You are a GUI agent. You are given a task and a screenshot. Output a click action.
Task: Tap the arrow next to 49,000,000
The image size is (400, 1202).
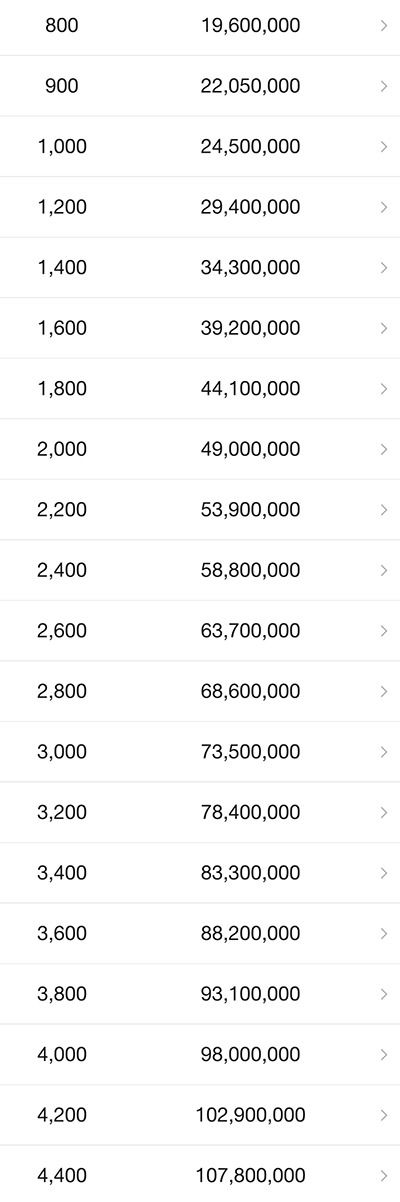(384, 449)
